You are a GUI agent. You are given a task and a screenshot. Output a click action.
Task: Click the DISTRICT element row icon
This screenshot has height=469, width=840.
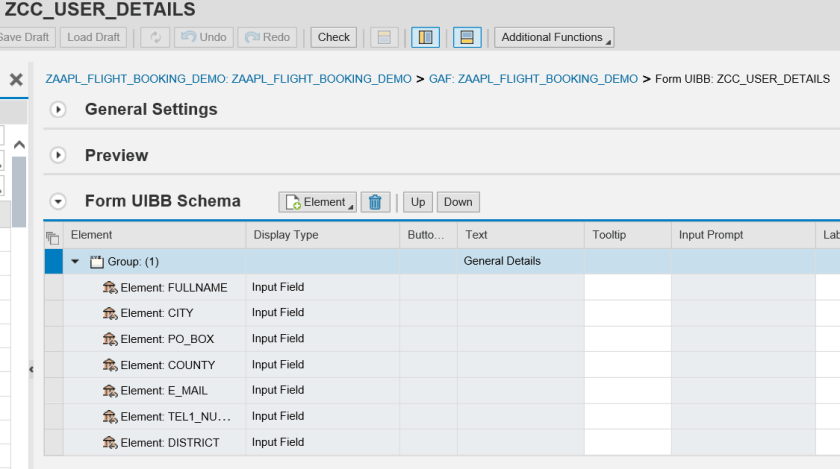[x=110, y=443]
